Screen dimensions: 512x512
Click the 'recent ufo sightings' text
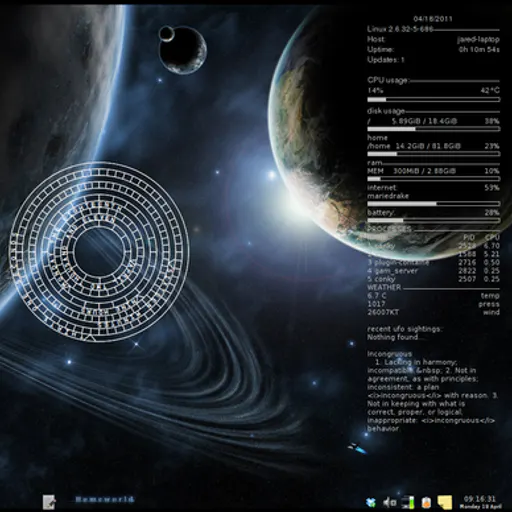[405, 329]
